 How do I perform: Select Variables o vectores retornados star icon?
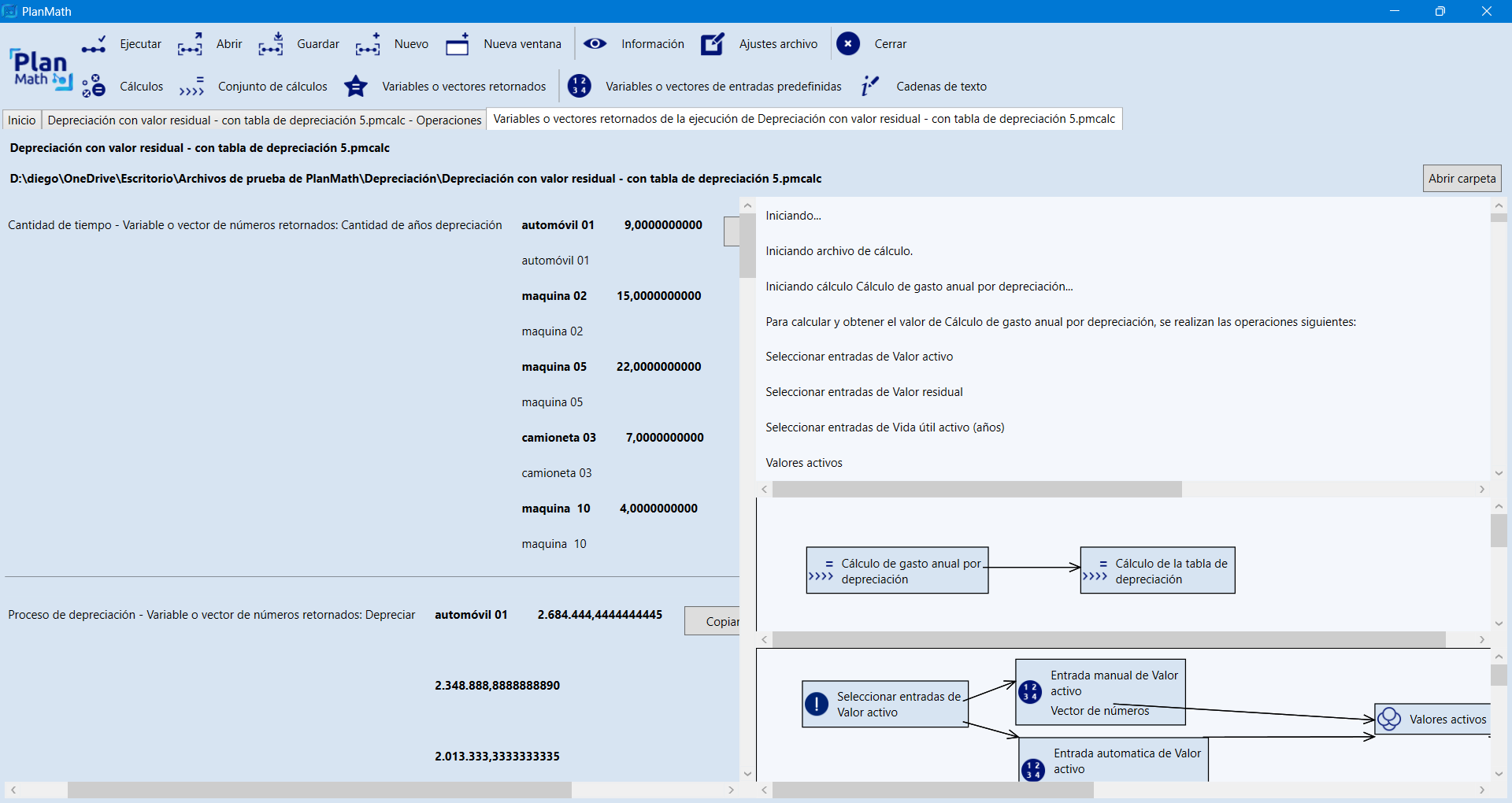point(356,86)
